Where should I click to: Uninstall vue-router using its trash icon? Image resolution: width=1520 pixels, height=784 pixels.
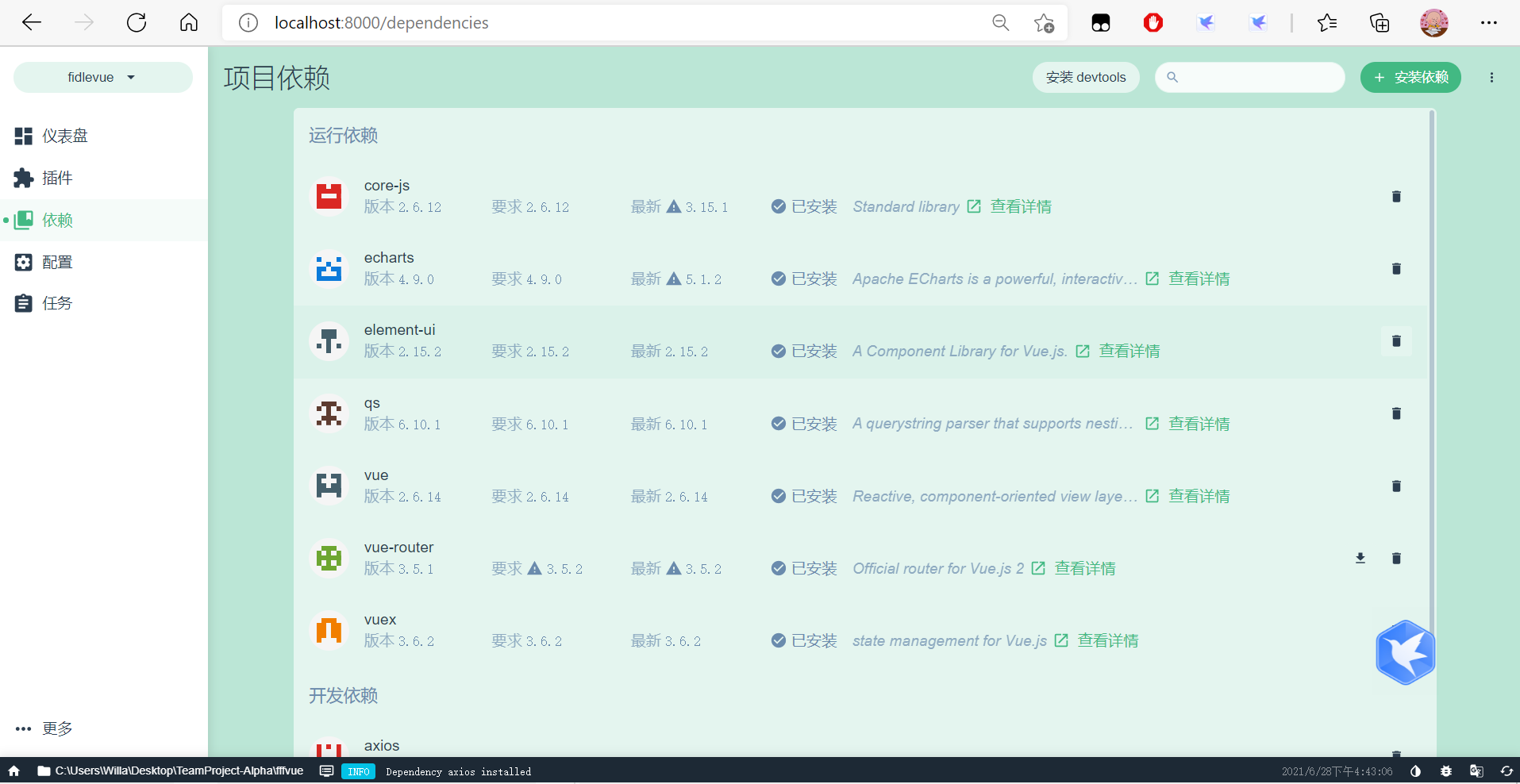(1396, 558)
